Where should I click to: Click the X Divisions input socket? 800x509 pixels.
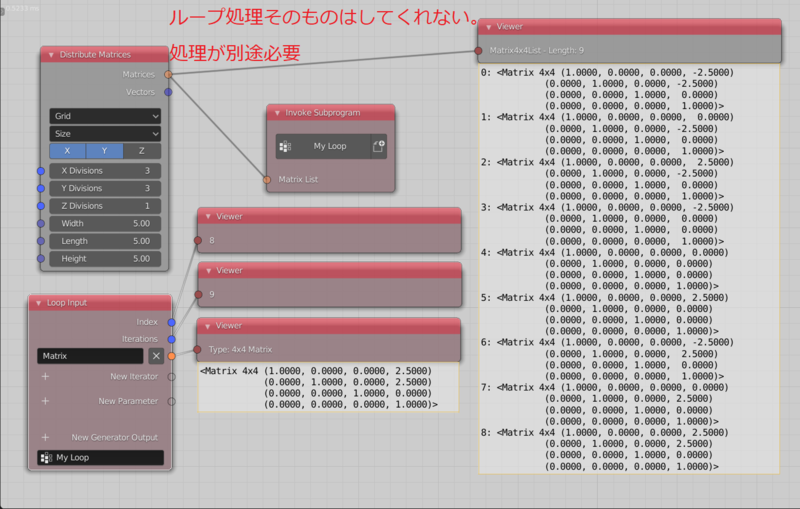(x=41, y=171)
